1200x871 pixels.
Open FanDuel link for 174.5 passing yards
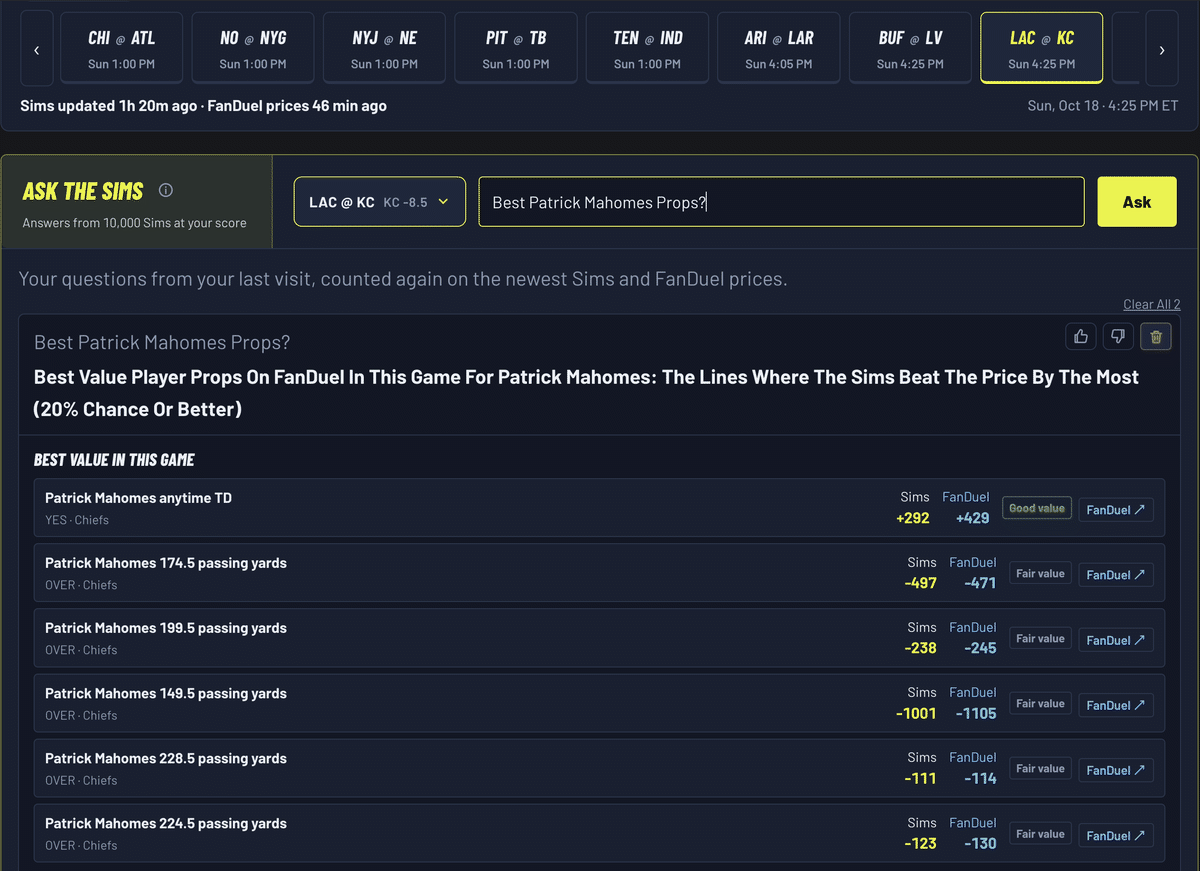1116,574
